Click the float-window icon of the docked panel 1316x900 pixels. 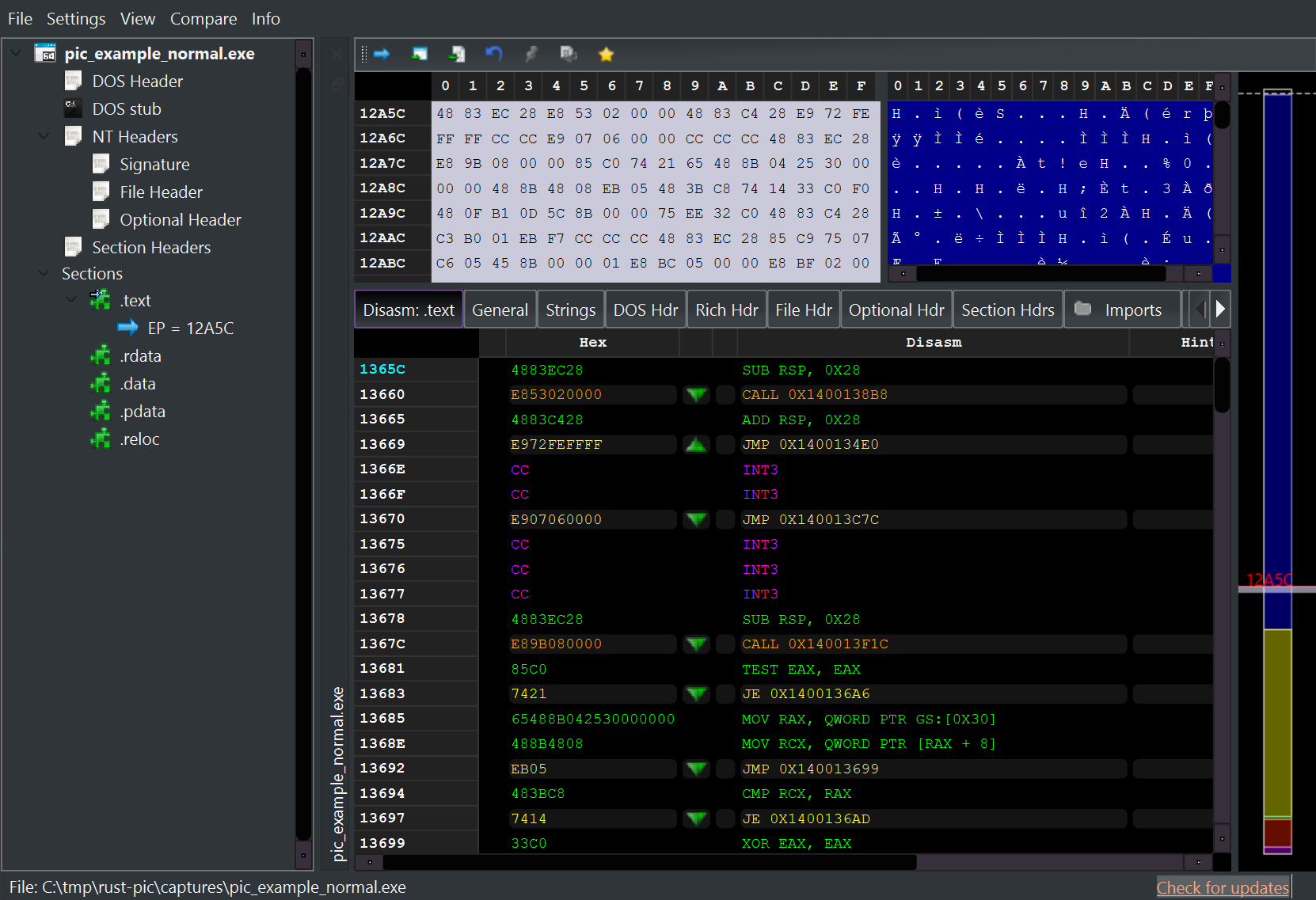[x=337, y=83]
